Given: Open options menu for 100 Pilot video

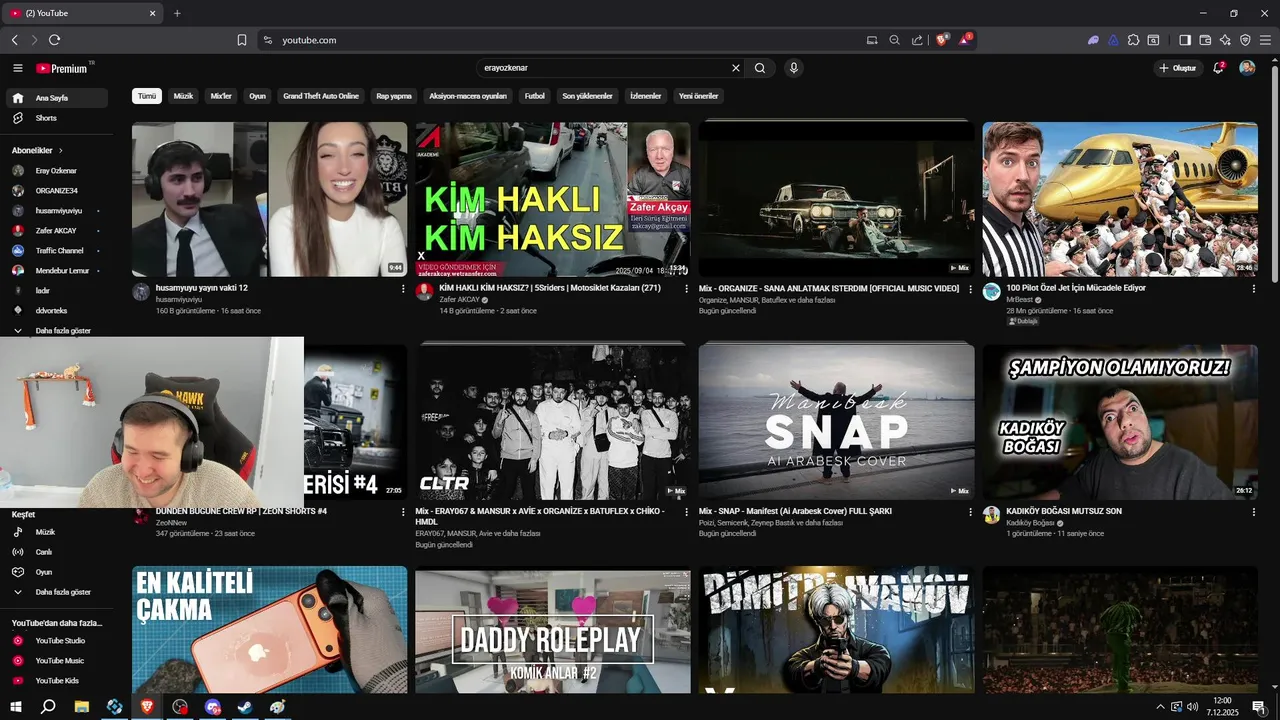Looking at the screenshot, I should [1254, 288].
